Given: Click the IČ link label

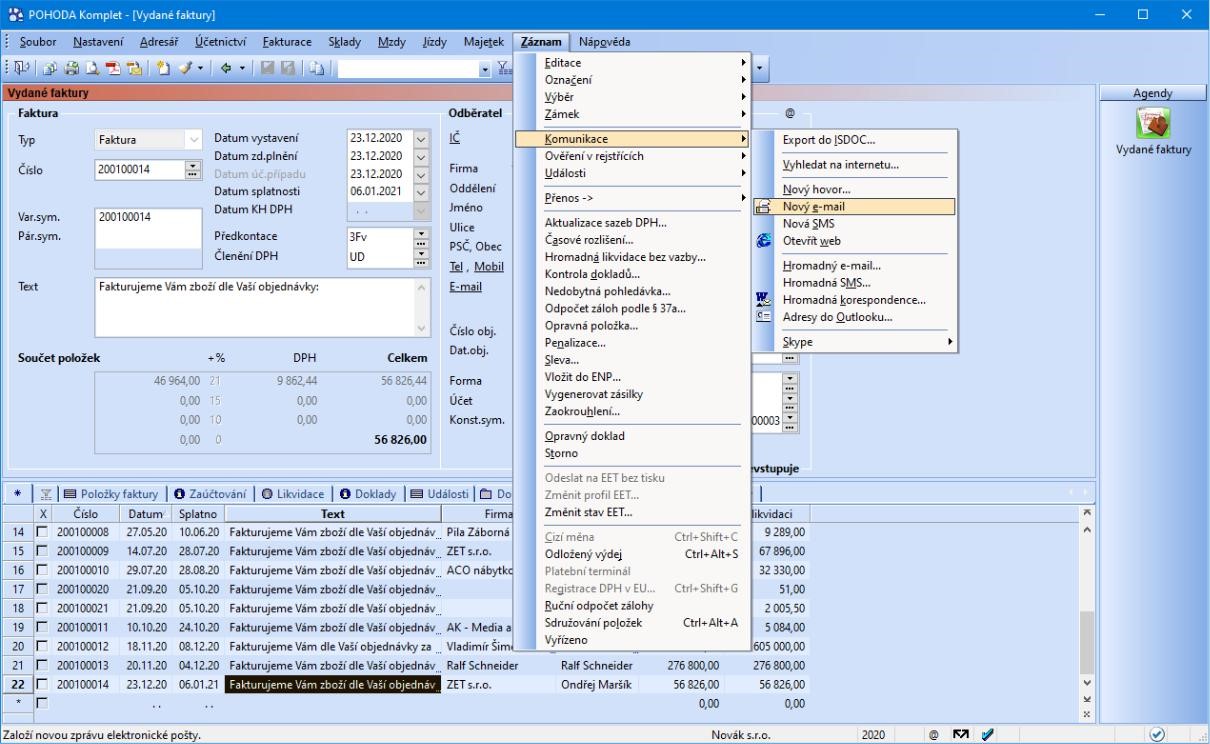Looking at the screenshot, I should [x=455, y=139].
